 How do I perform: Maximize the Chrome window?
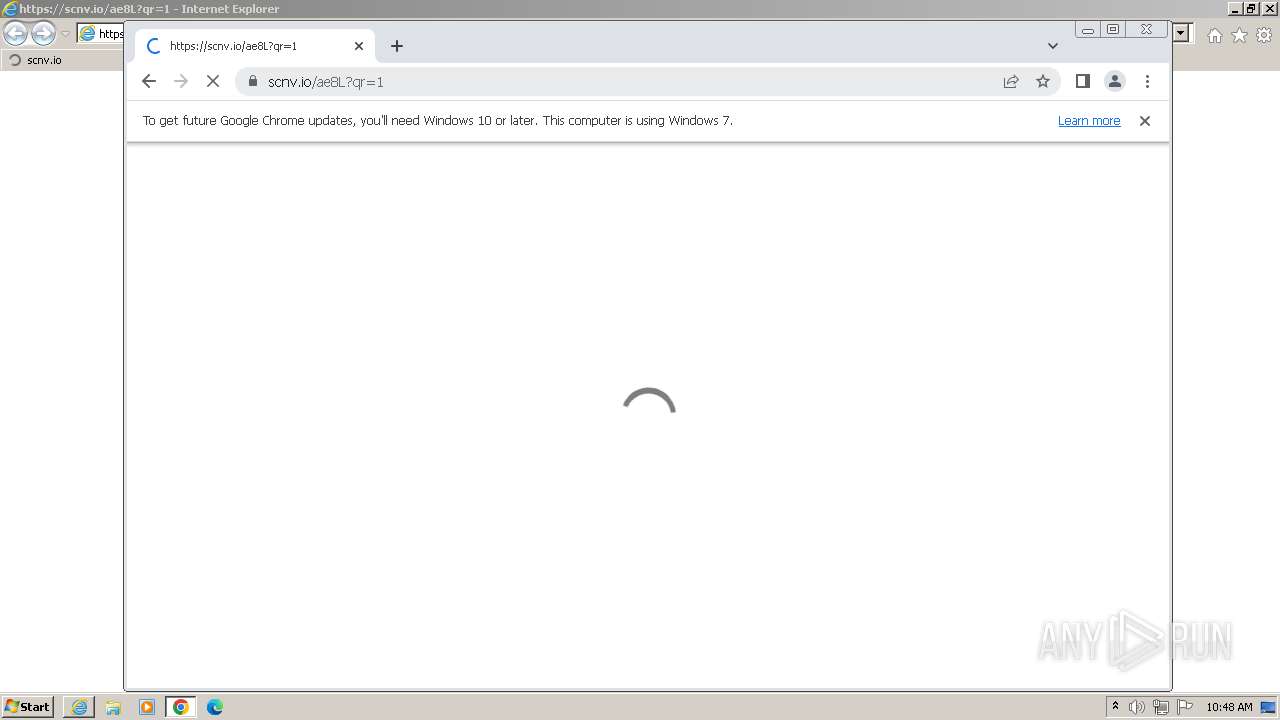tap(1113, 30)
